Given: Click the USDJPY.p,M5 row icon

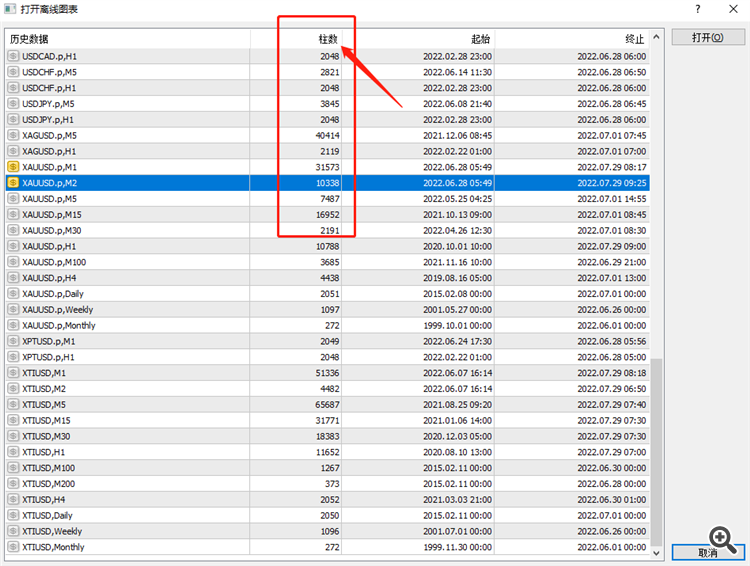Looking at the screenshot, I should point(13,103).
